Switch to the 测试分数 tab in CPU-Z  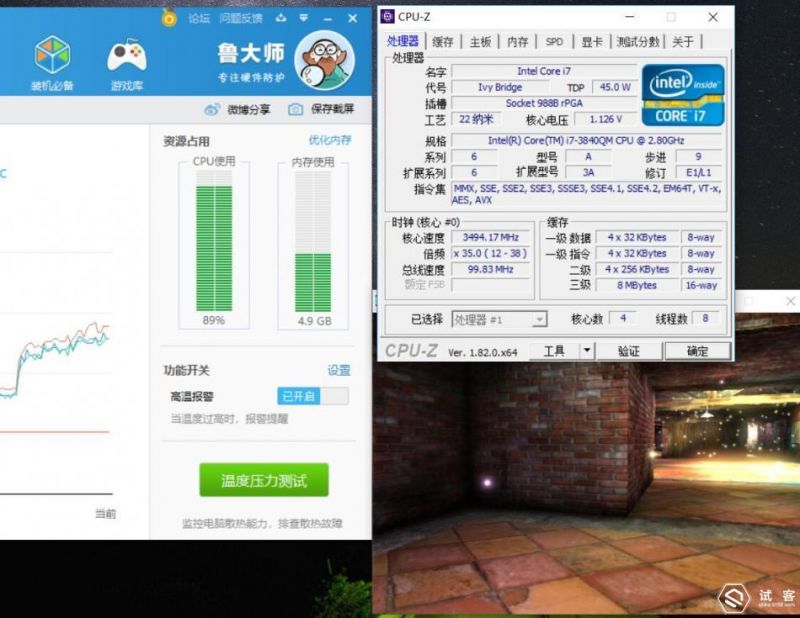(x=638, y=42)
